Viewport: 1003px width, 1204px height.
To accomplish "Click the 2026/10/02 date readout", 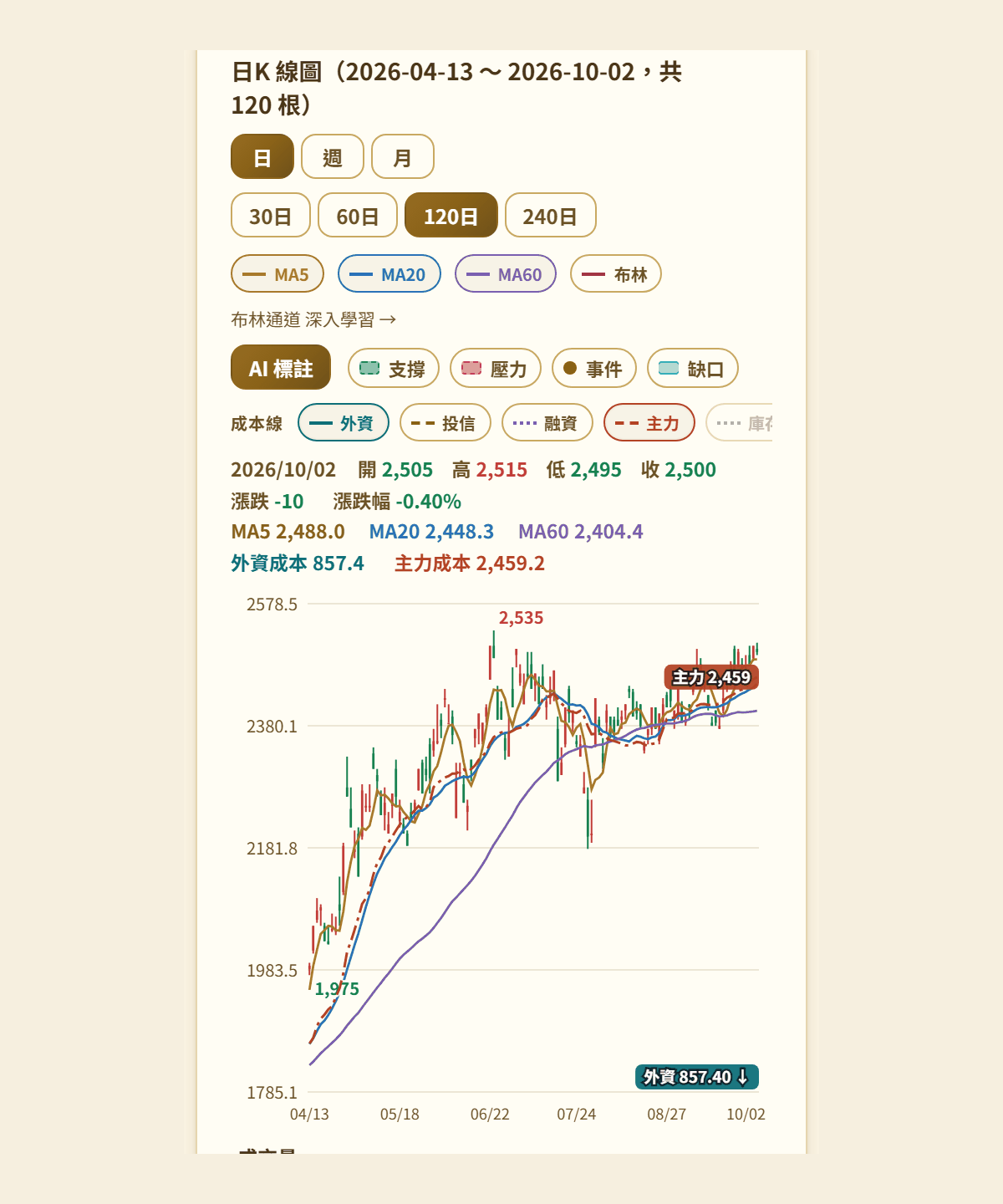I will 283,470.
